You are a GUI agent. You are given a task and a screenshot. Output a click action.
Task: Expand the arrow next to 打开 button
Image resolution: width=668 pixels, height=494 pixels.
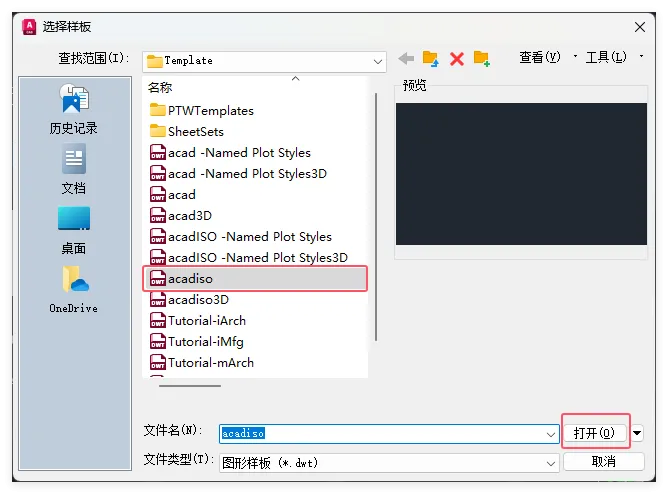click(x=637, y=434)
